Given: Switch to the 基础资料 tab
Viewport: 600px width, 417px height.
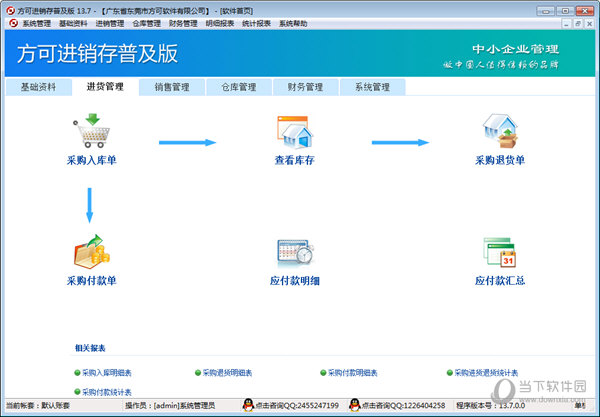Looking at the screenshot, I should click(39, 87).
